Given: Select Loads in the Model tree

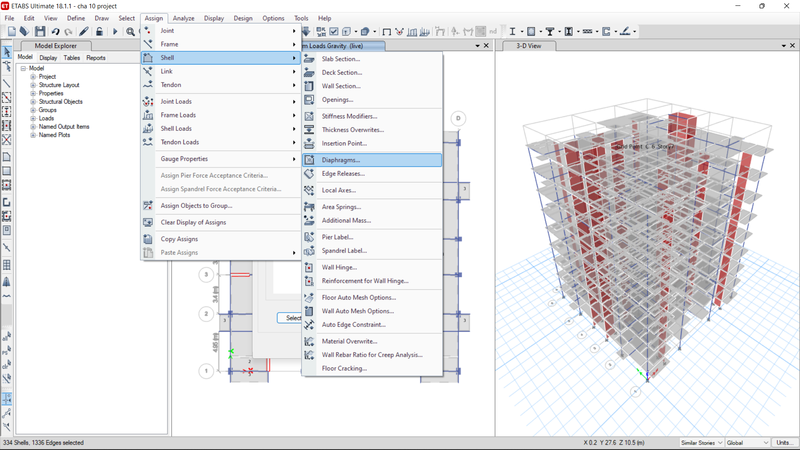Looking at the screenshot, I should (x=46, y=118).
